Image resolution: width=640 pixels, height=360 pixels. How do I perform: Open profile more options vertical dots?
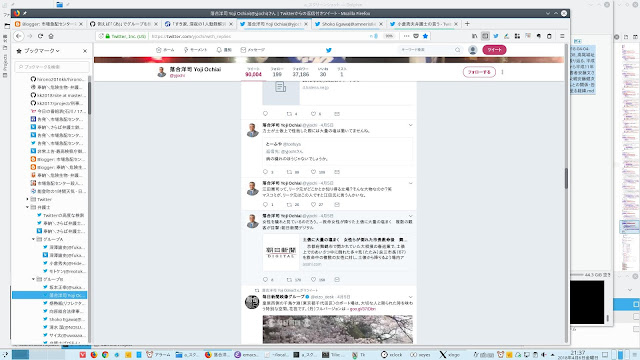(502, 72)
